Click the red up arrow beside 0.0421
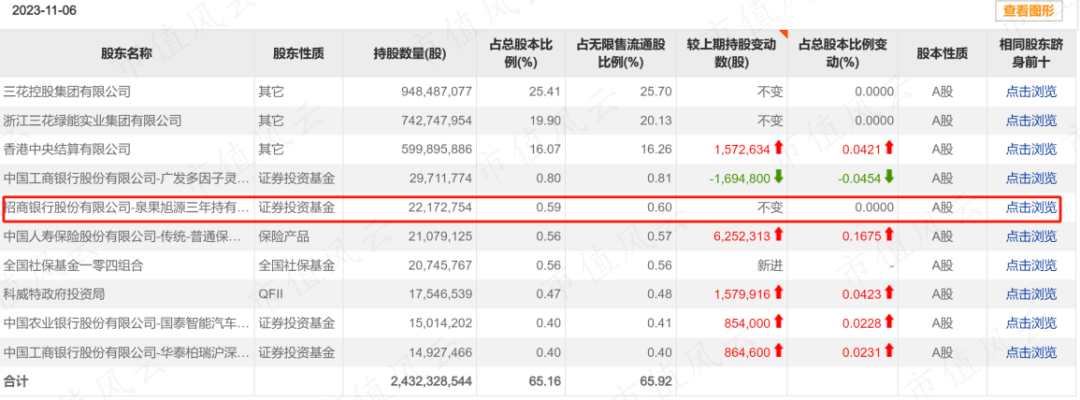This screenshot has width=1080, height=400. [x=889, y=149]
